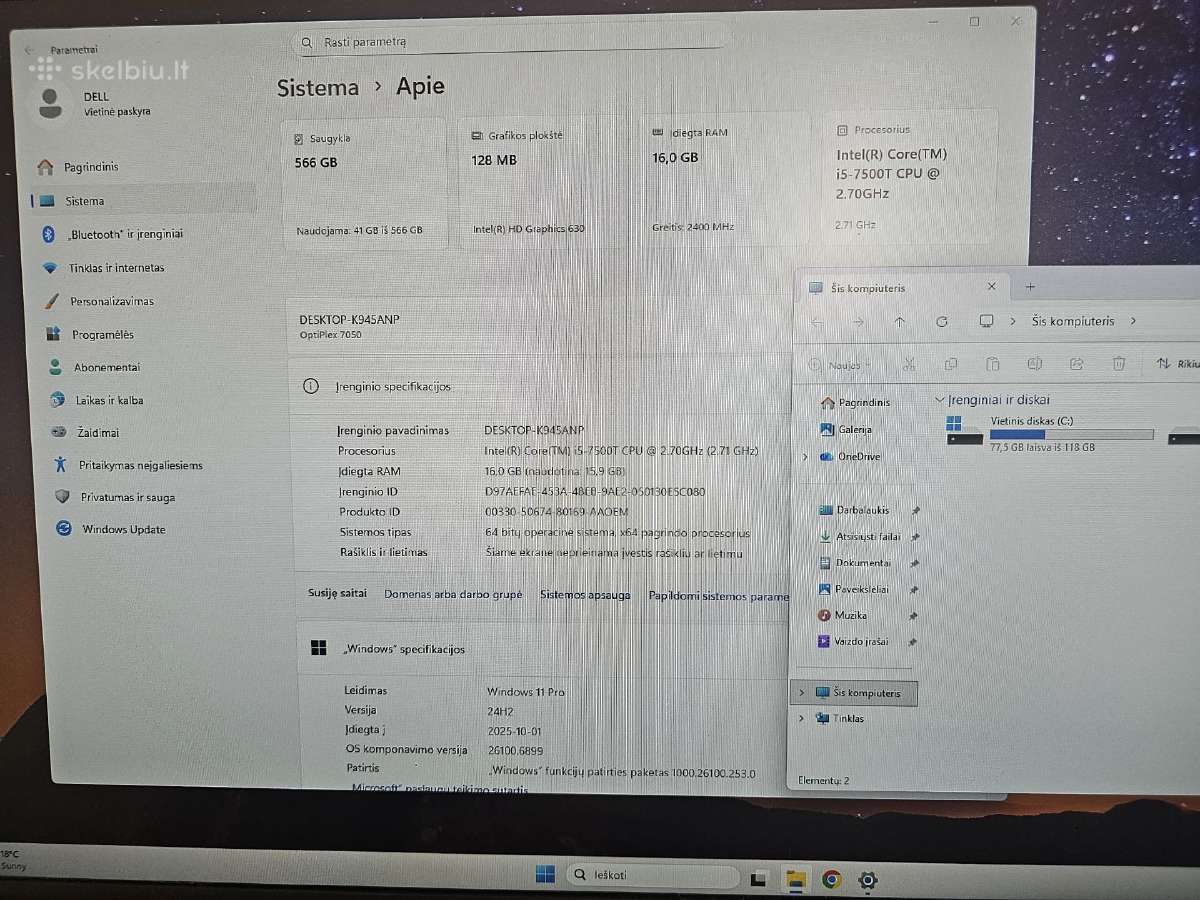Expand the chevron after Šis kompiuteris path
1200x900 pixels.
pyautogui.click(x=1133, y=322)
